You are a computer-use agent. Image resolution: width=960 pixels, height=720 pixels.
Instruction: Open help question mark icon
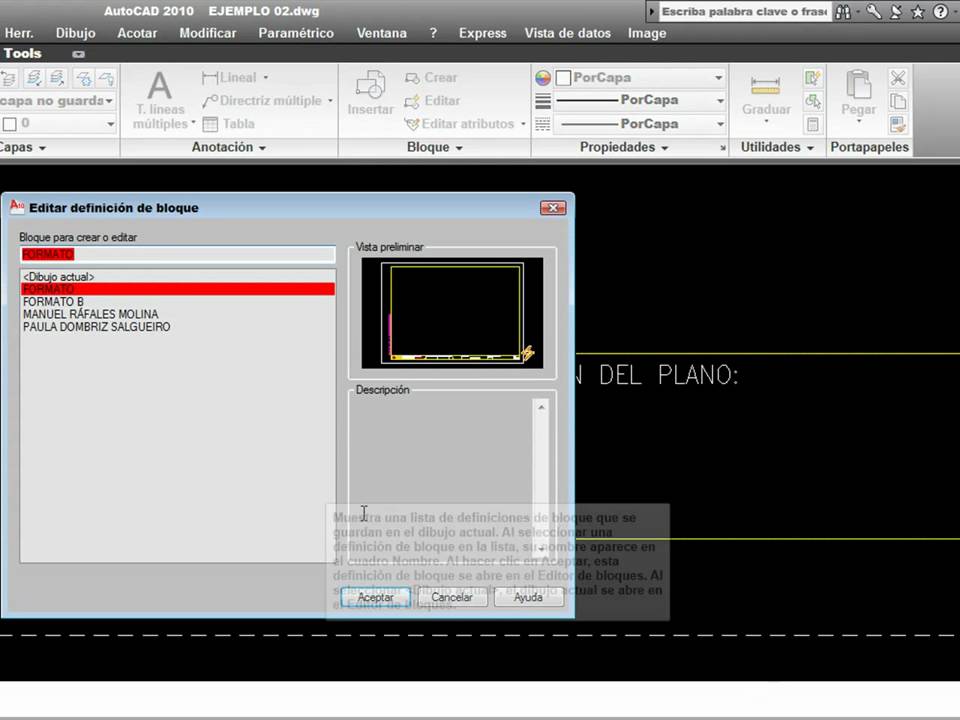[x=940, y=12]
